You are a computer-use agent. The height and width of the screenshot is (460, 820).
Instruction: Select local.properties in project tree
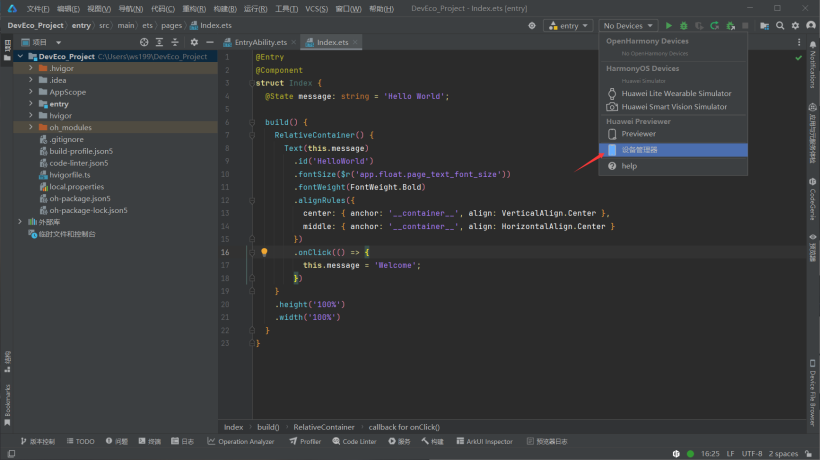76,187
